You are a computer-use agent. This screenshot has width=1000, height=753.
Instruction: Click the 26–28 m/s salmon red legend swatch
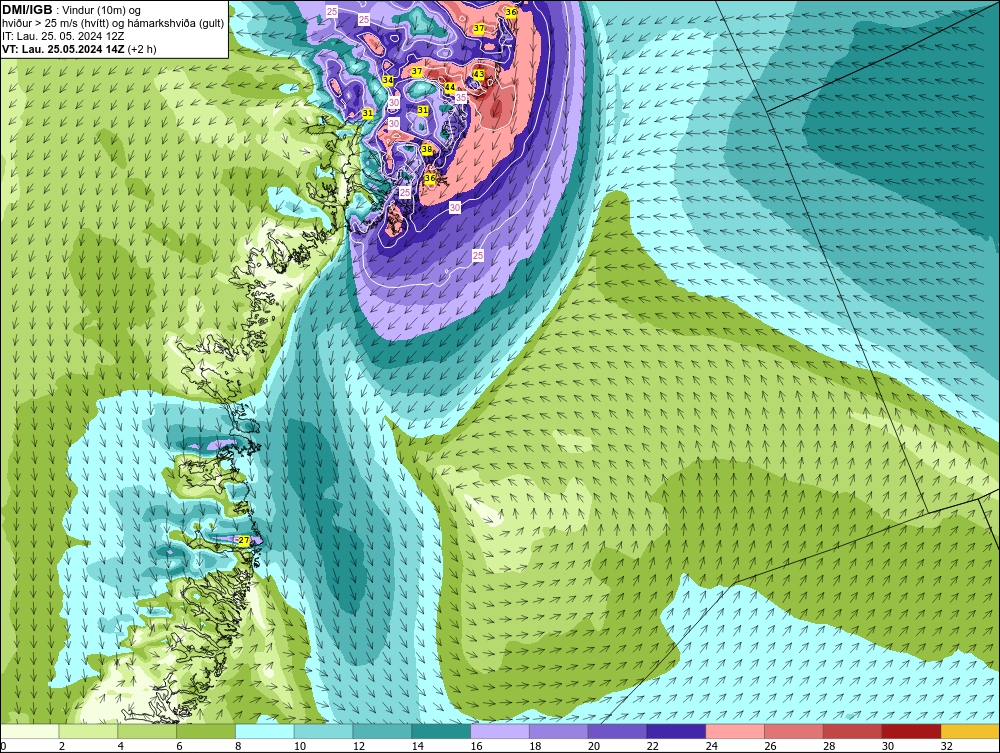pyautogui.click(x=794, y=731)
